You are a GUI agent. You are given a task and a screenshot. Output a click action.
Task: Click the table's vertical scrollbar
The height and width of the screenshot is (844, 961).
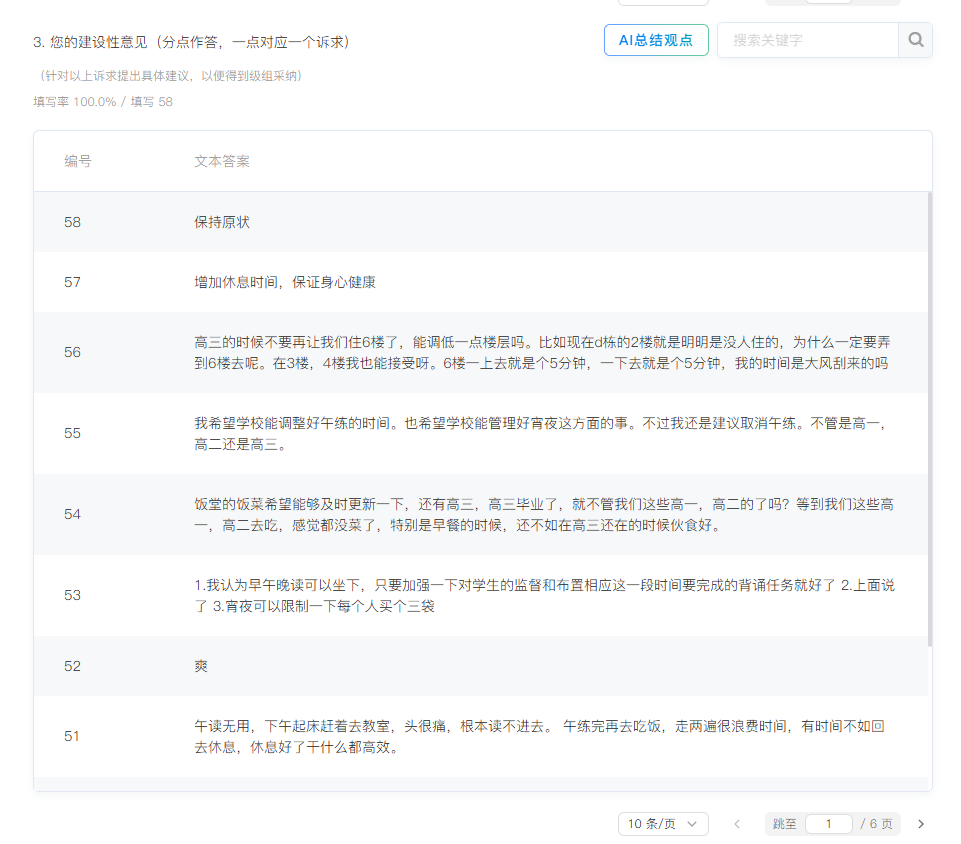point(930,419)
